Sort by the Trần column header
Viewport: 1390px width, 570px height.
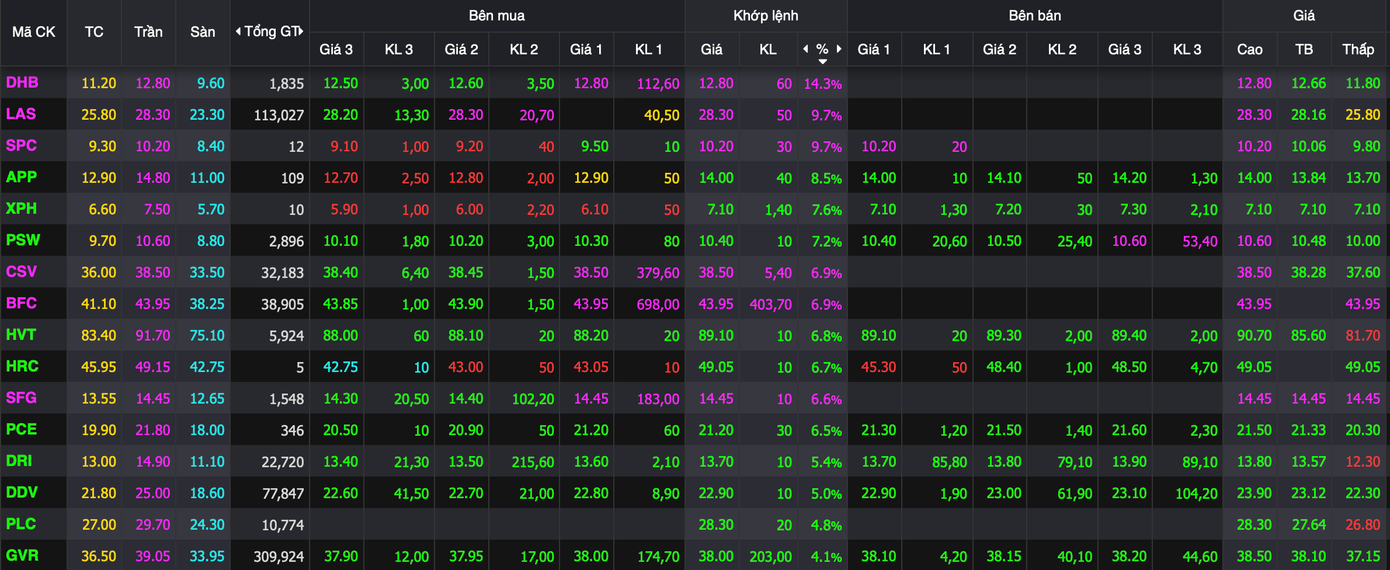[148, 32]
